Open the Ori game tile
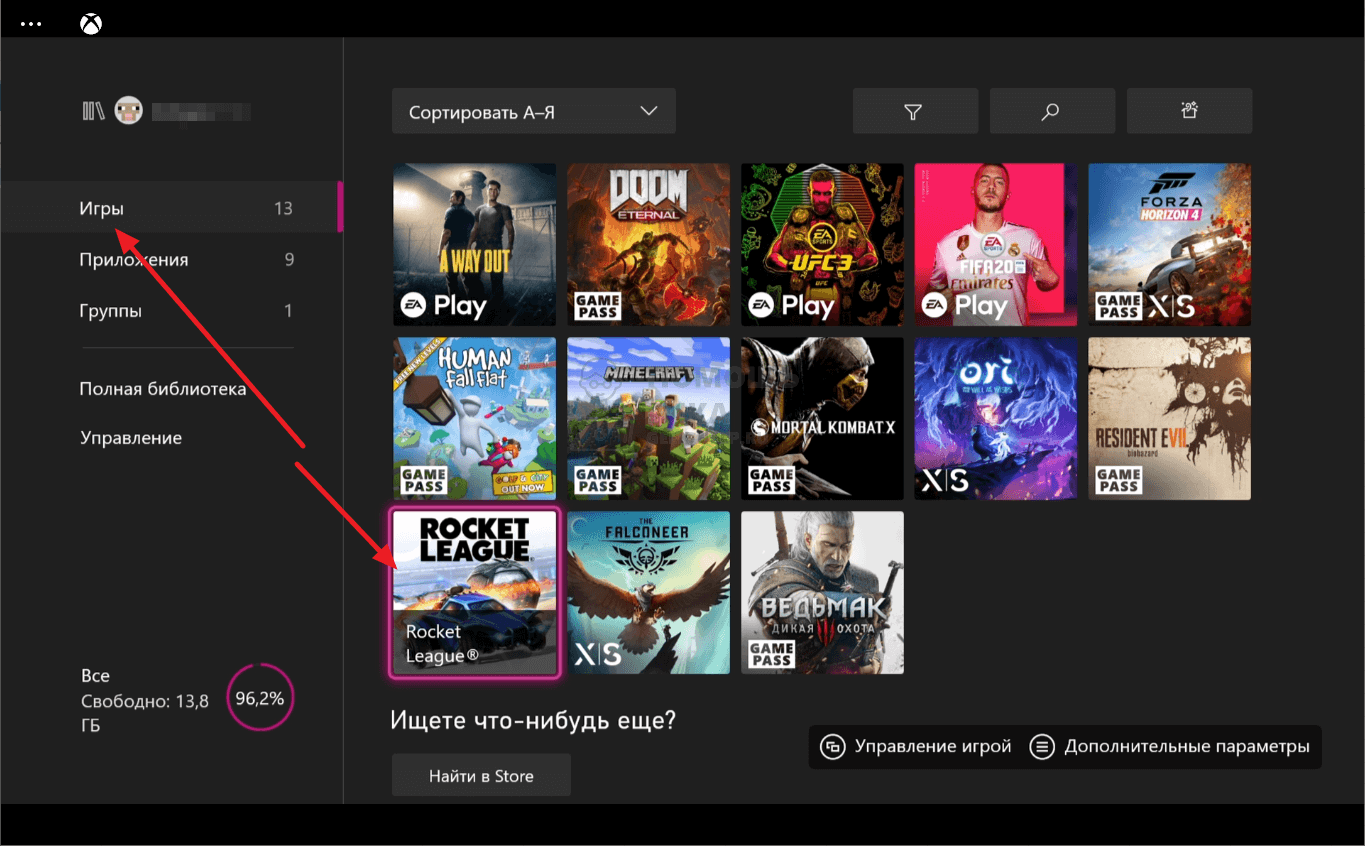The width and height of the screenshot is (1365, 846). [996, 419]
